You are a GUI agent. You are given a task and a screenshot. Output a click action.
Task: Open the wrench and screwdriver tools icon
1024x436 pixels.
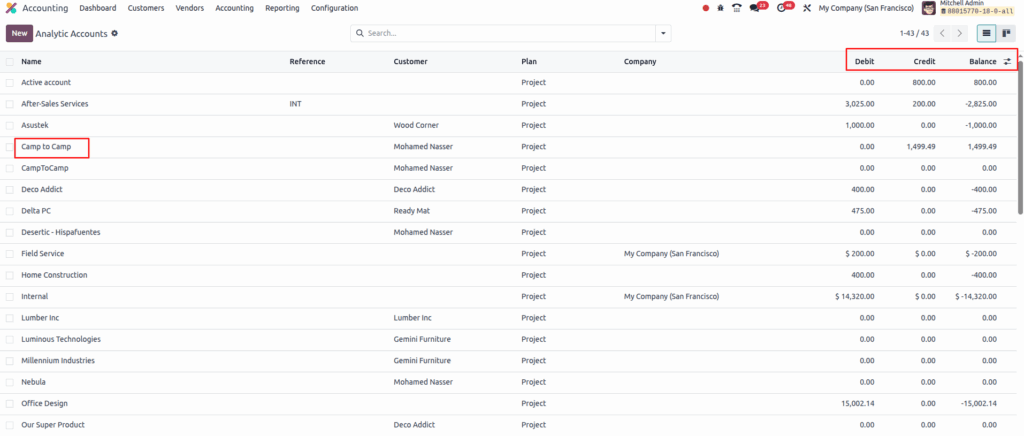pos(807,8)
